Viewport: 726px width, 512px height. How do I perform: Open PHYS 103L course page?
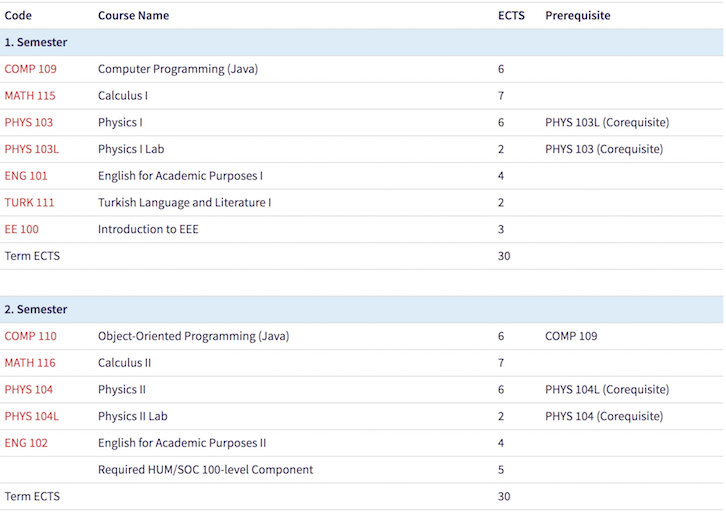32,150
